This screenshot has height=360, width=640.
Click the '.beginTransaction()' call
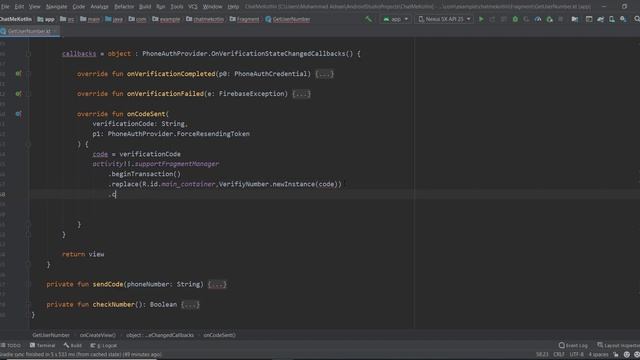click(144, 174)
